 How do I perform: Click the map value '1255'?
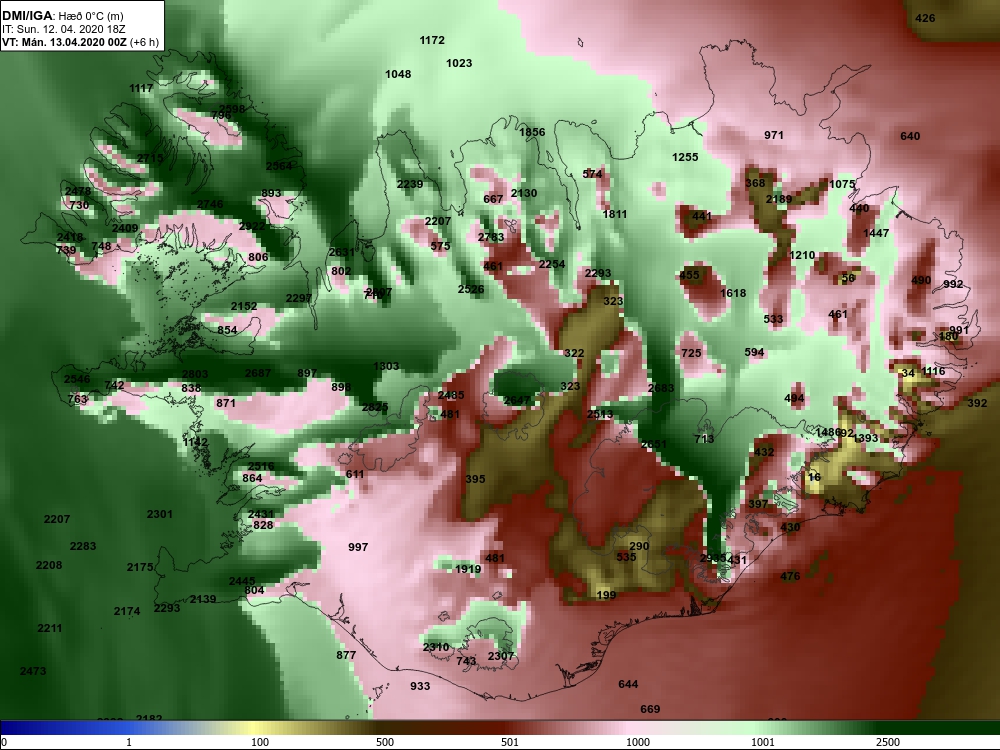pyautogui.click(x=685, y=157)
